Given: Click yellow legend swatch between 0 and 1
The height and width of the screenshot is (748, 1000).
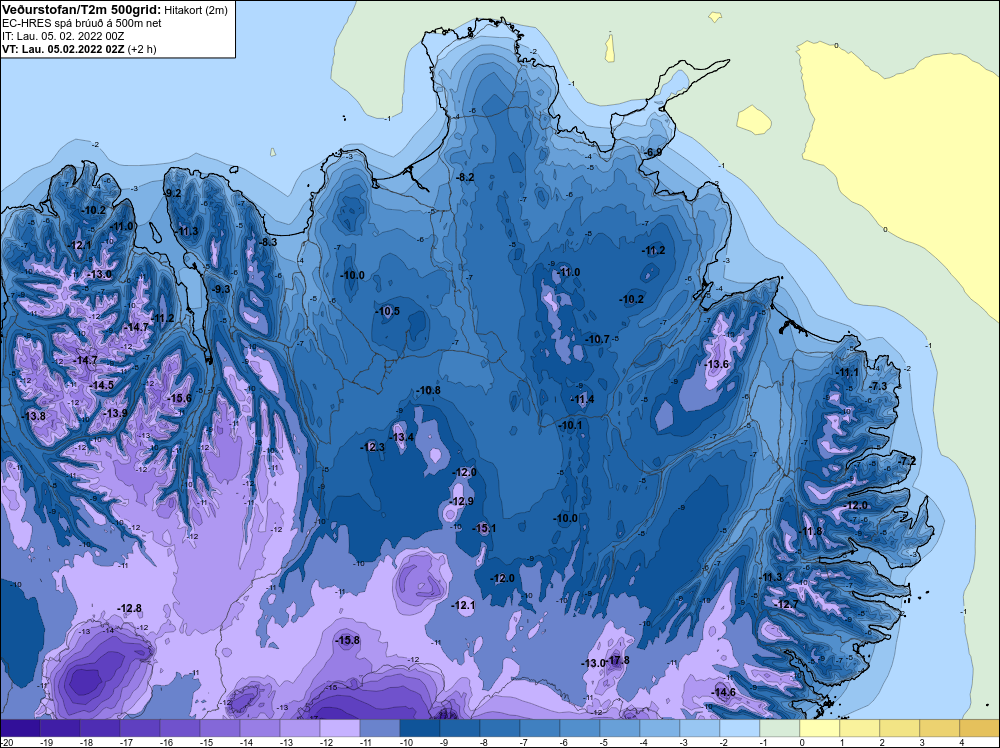Looking at the screenshot, I should tap(820, 729).
